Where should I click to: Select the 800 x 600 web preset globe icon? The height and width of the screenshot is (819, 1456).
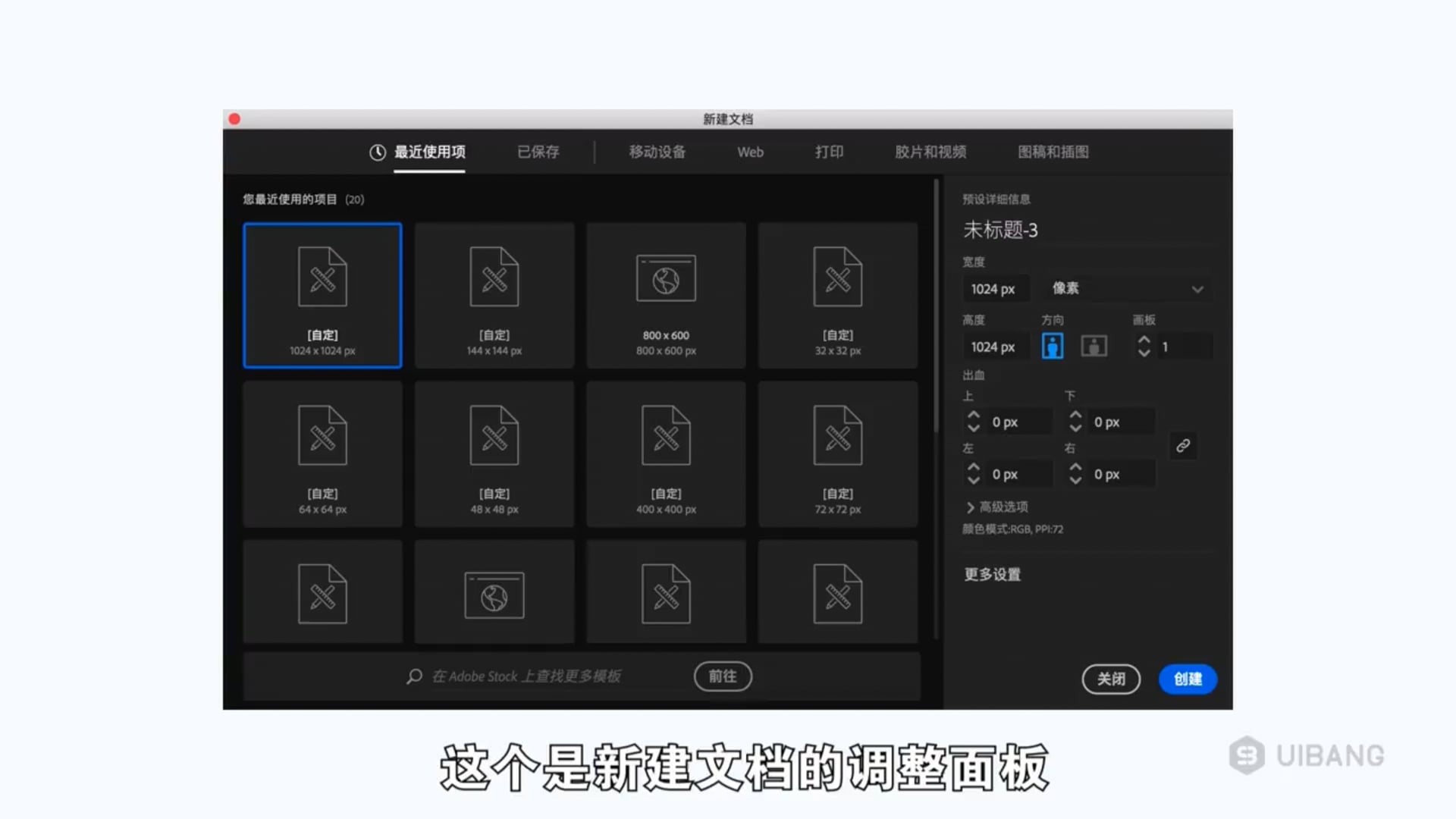click(x=666, y=278)
